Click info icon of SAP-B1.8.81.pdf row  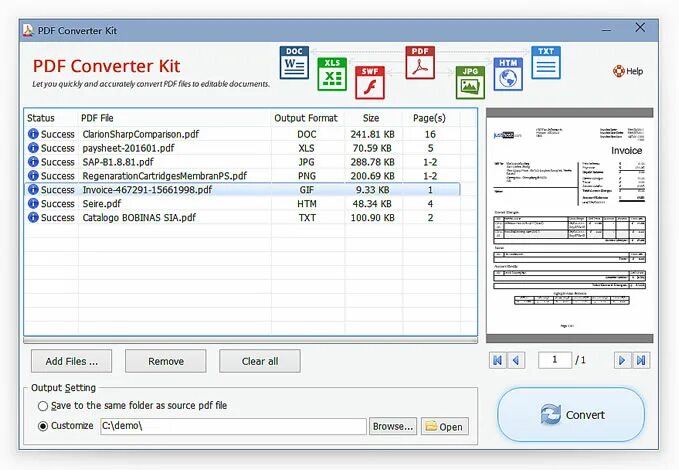pyautogui.click(x=33, y=162)
